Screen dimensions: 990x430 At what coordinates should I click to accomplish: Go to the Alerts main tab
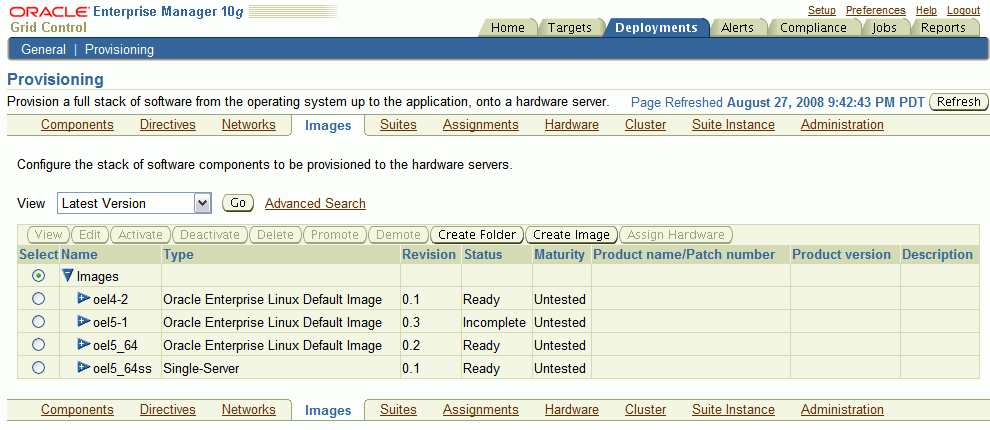[x=737, y=28]
